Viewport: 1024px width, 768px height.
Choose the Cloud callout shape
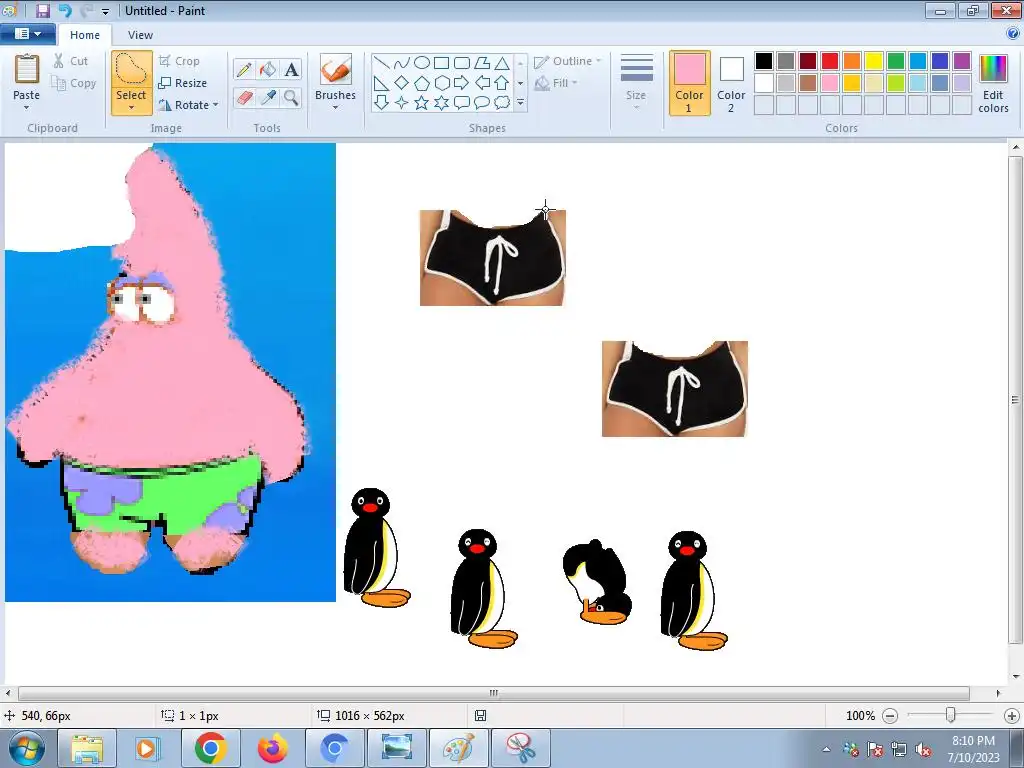tap(502, 103)
